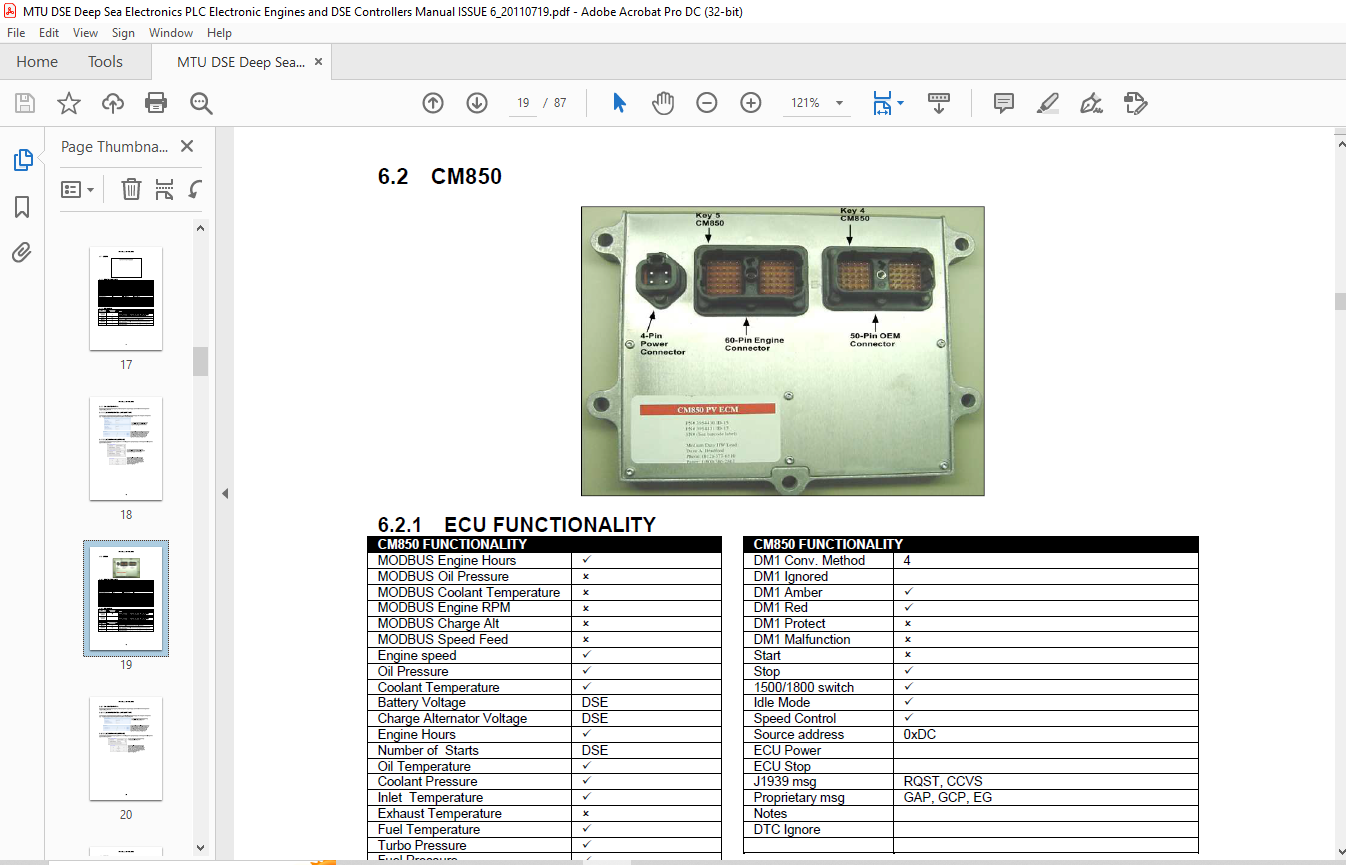
Task: Switch to the Home tab
Action: tap(37, 62)
